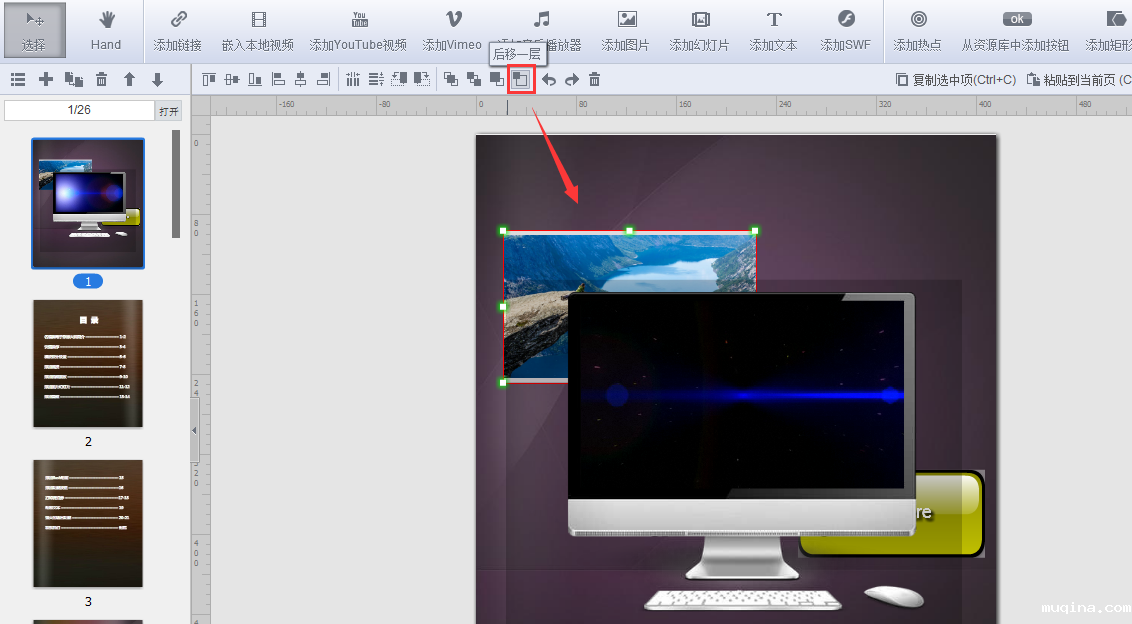
Task: Click the highlighted 后移一层 send backward icon
Action: (x=520, y=79)
